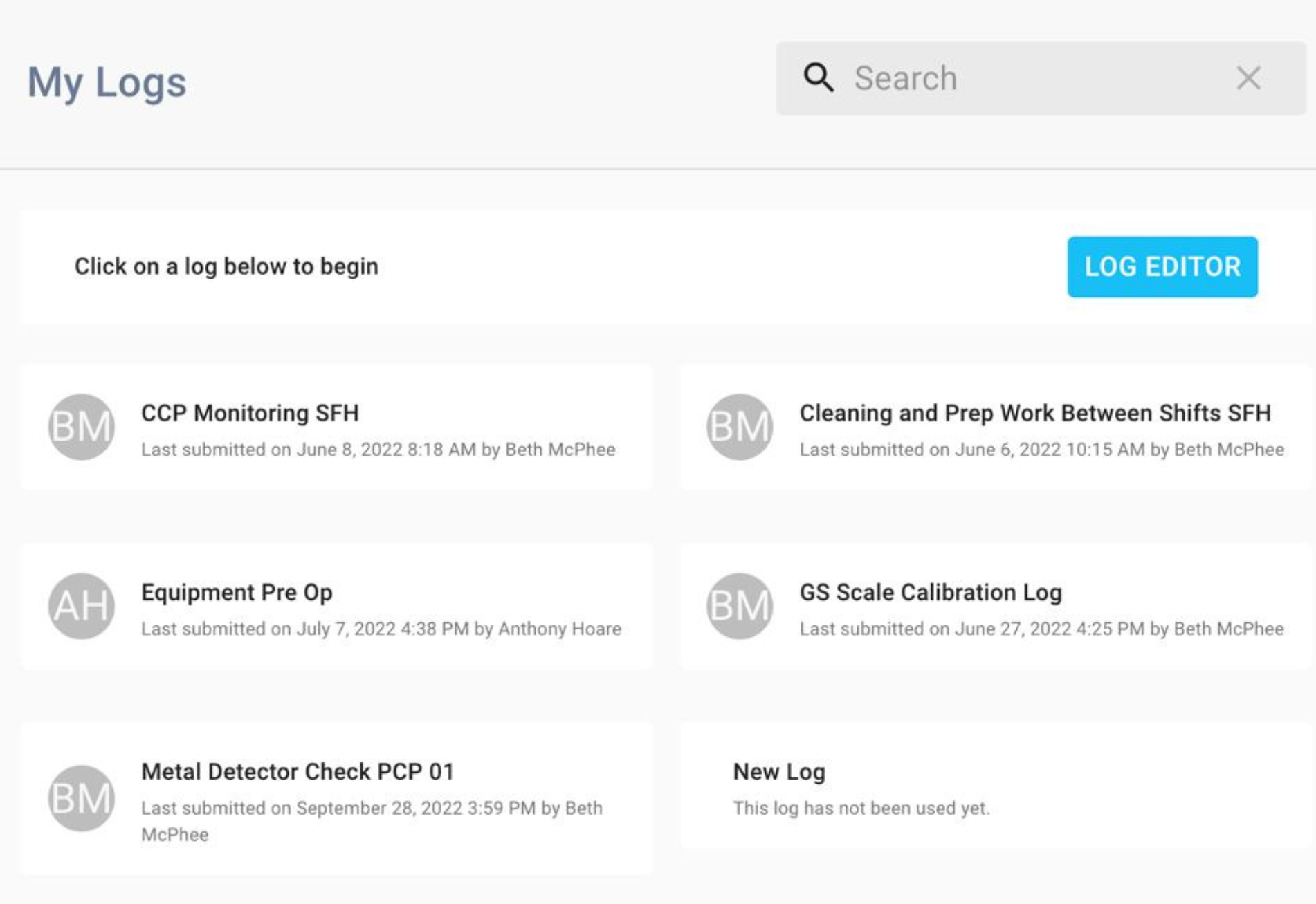The width and height of the screenshot is (1316, 904).
Task: Click the magnifying glass search icon
Action: coord(819,77)
